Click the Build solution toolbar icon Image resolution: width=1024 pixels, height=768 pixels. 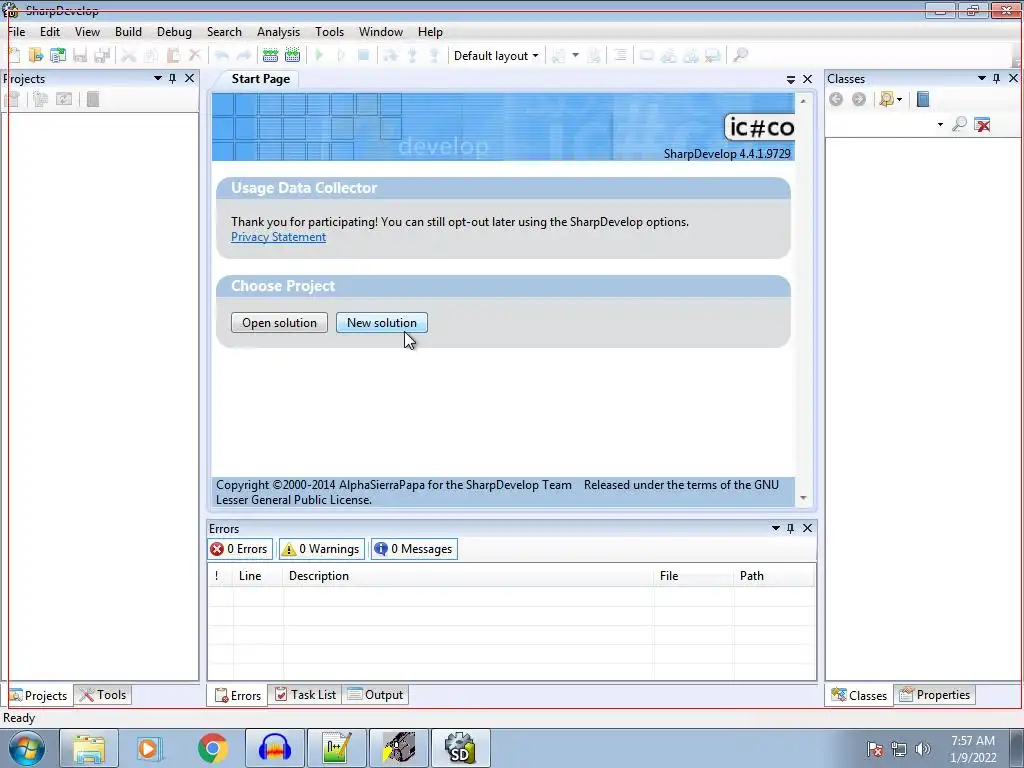tap(270, 56)
